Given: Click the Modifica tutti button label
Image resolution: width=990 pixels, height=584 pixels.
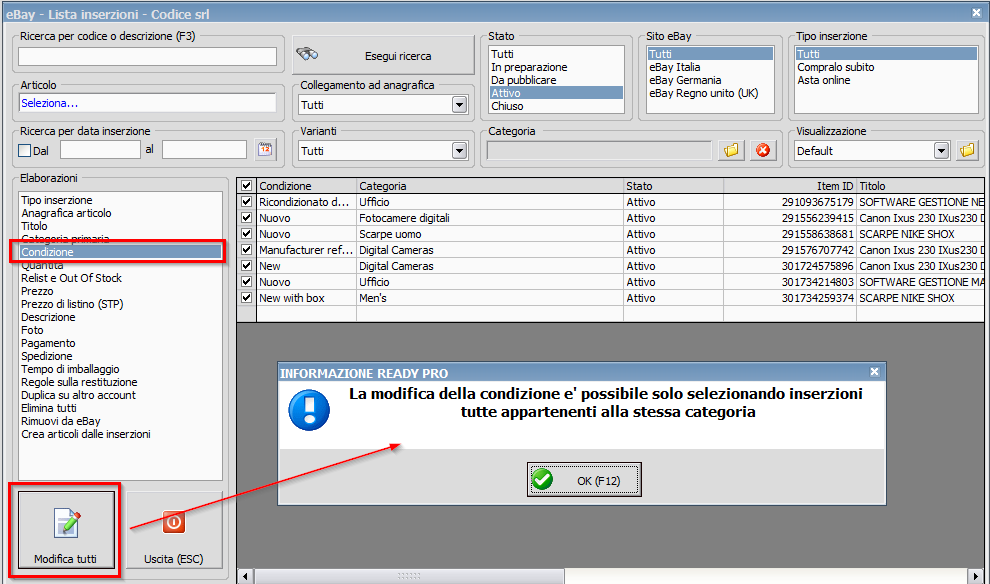Looking at the screenshot, I should [x=65, y=559].
